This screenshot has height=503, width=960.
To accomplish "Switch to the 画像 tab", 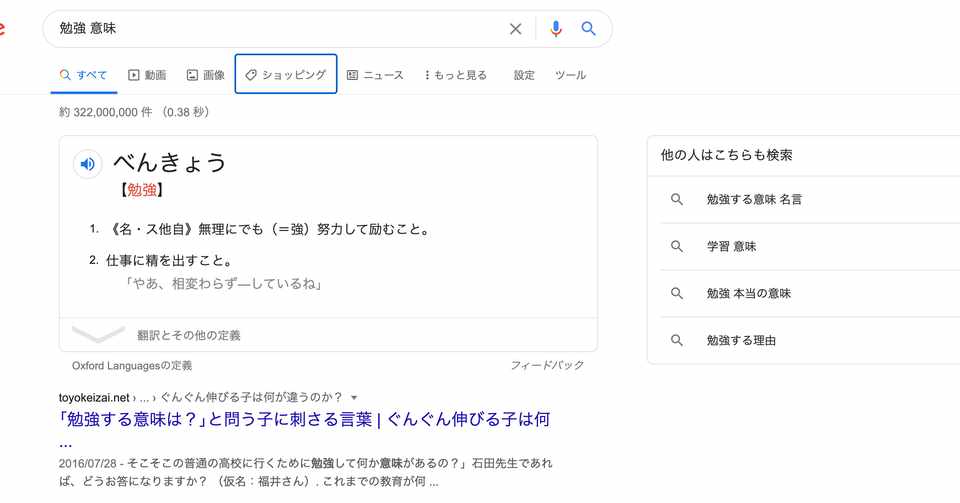I will point(206,75).
